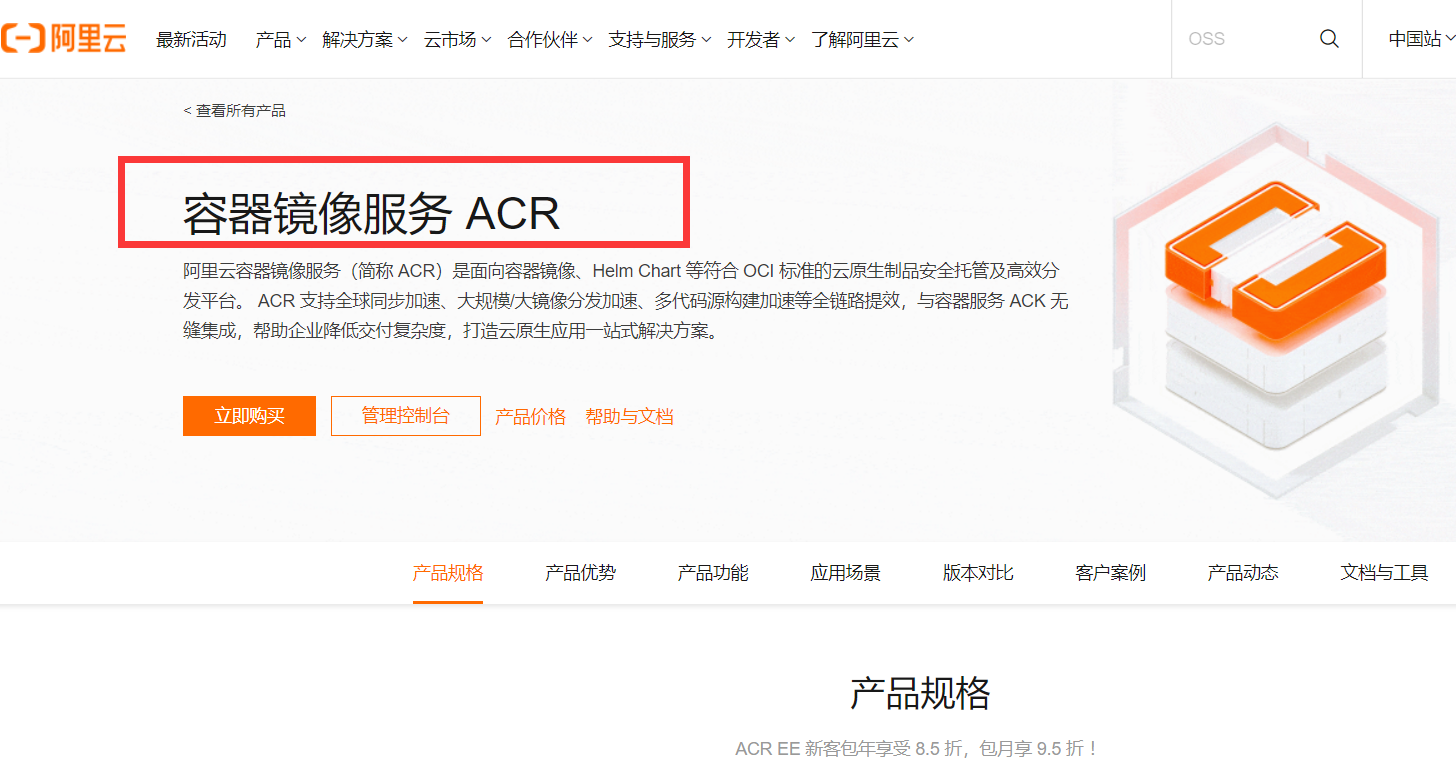Click the 容器镜像服务 ACR page title
The width and height of the screenshot is (1456, 765).
pos(371,213)
